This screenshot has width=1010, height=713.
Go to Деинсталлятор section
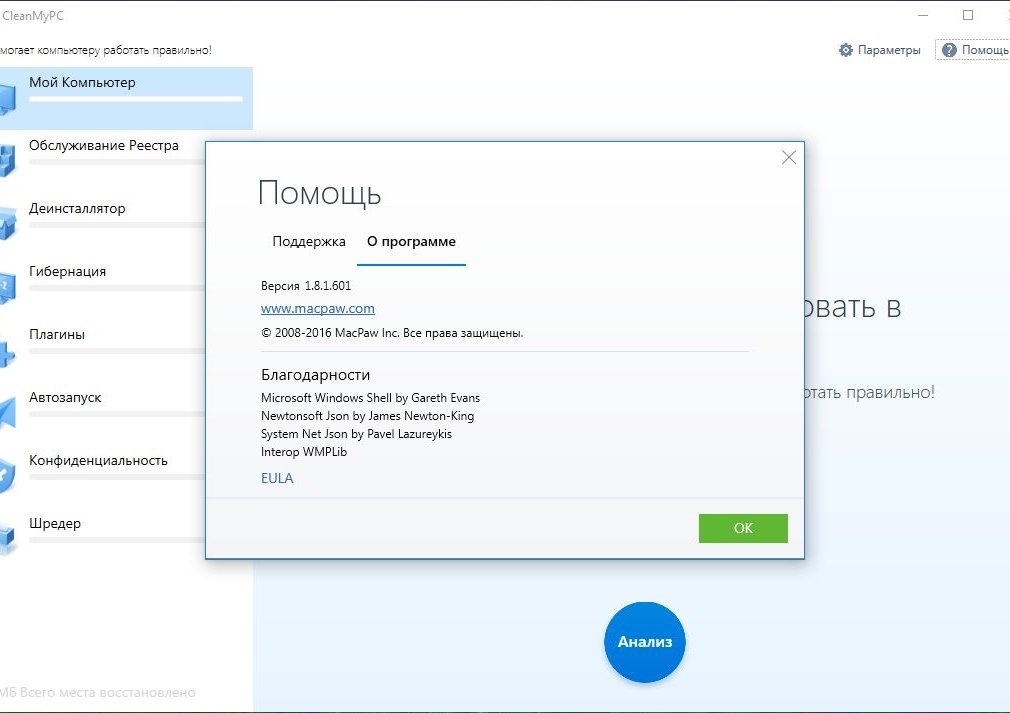tap(77, 209)
